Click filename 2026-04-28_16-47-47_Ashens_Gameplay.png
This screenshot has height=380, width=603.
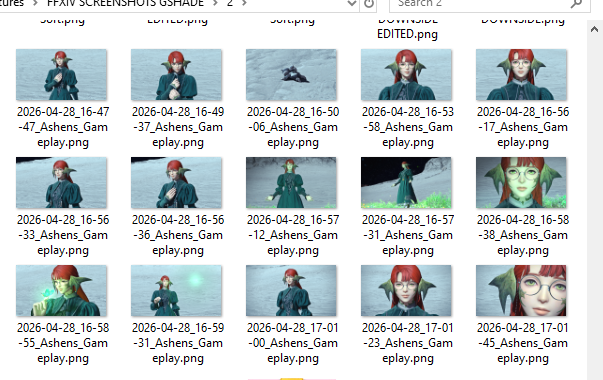click(63, 127)
